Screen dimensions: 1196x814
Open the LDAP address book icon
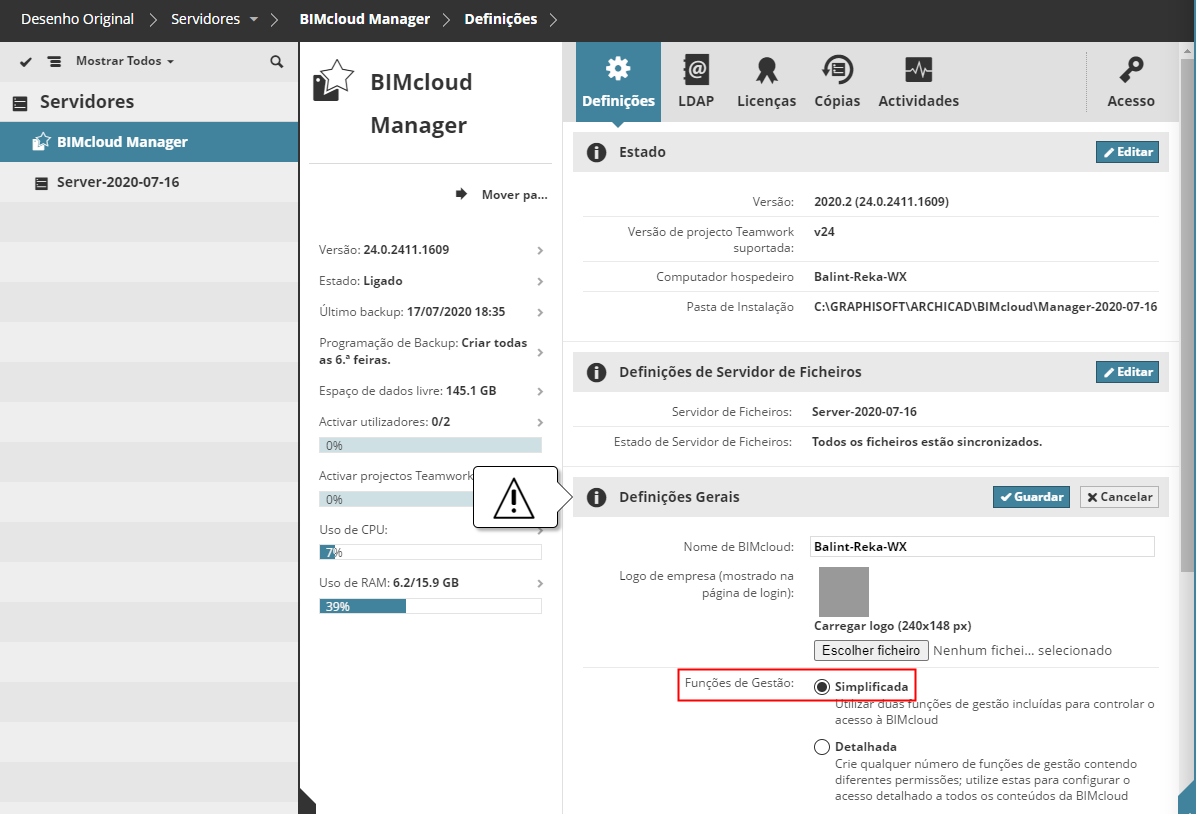696,69
